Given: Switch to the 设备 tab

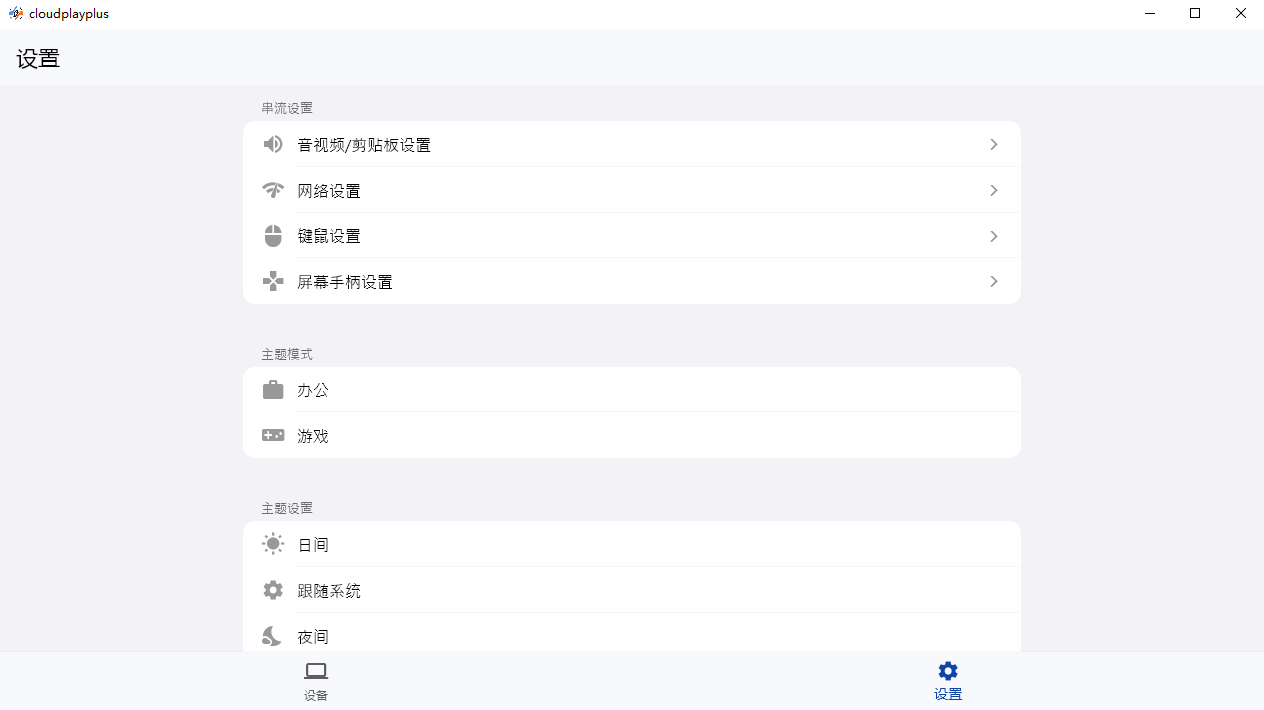Looking at the screenshot, I should [316, 681].
